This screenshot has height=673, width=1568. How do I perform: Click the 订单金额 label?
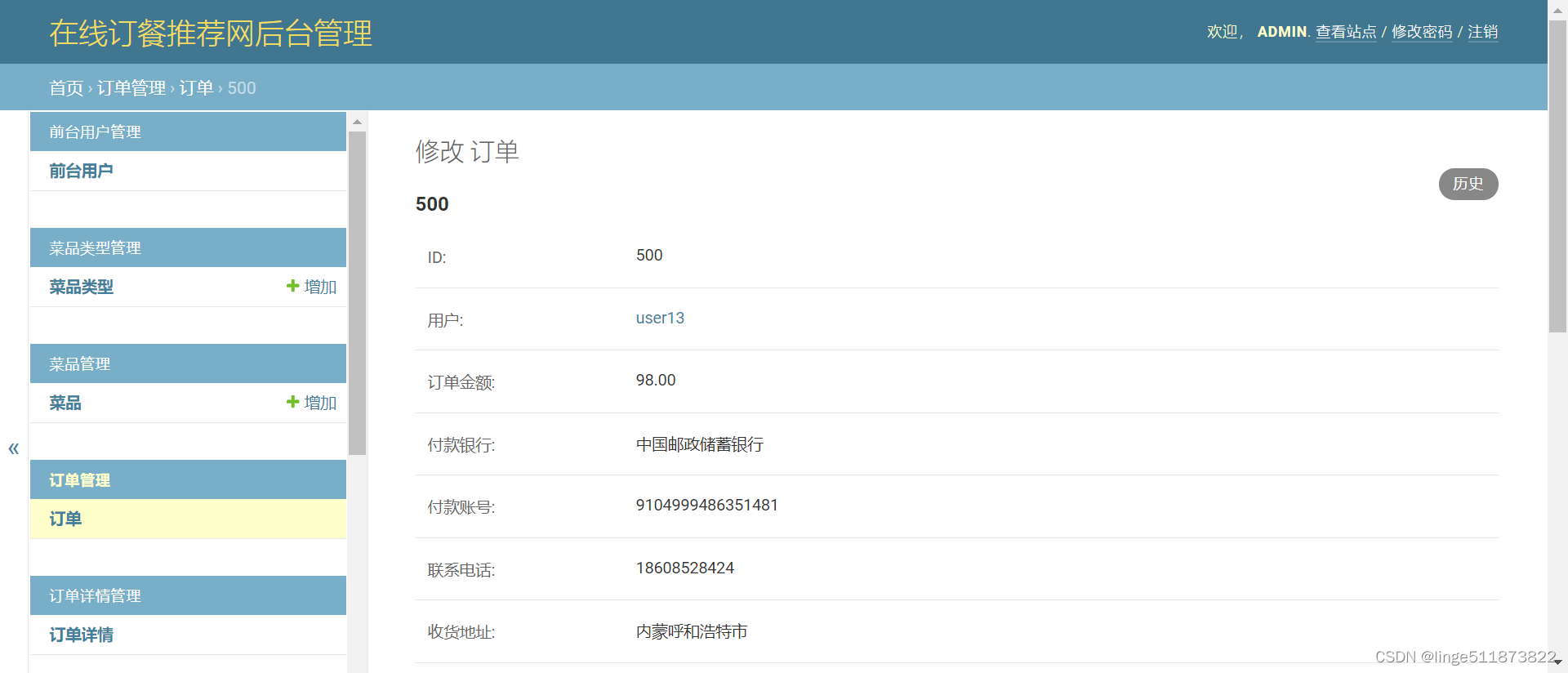tap(461, 382)
